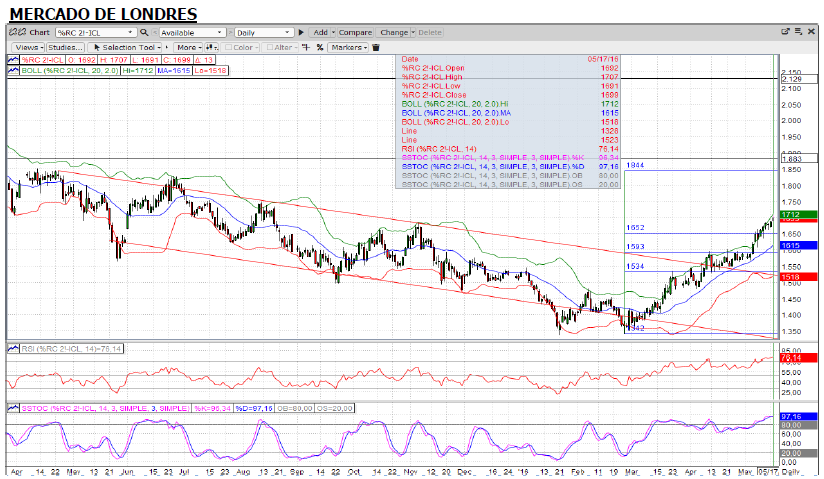Click the trash can delete icon
Screen dimensions: 824x479
tap(376, 47)
